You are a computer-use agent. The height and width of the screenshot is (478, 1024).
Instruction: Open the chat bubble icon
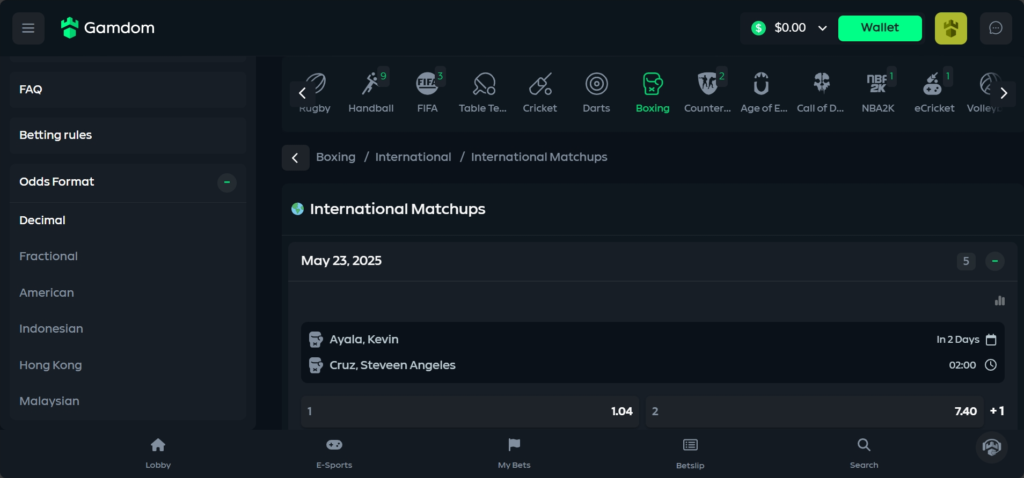point(995,28)
